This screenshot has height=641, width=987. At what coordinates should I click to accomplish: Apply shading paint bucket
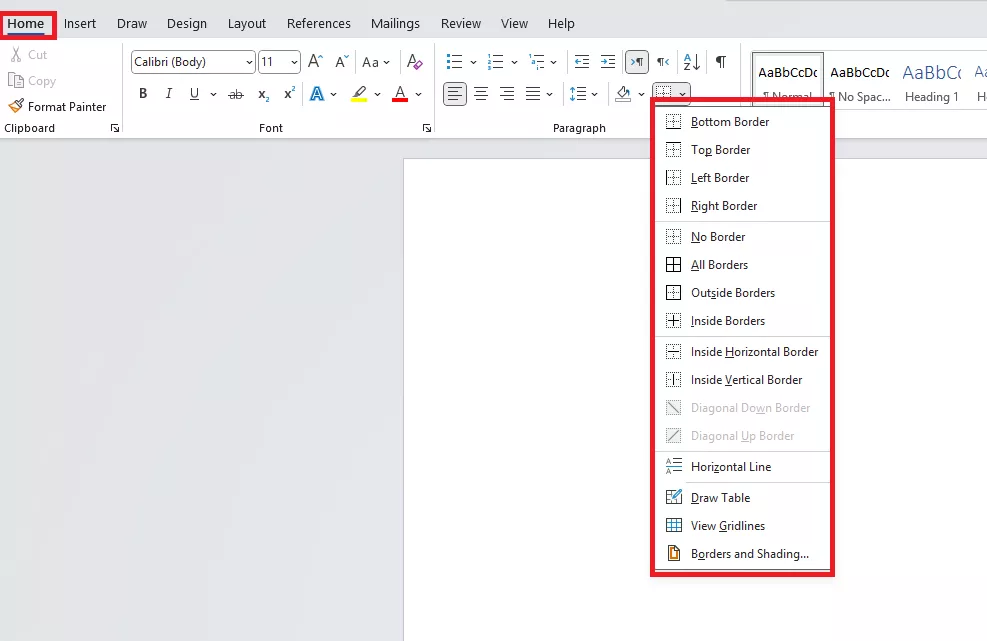pos(623,94)
